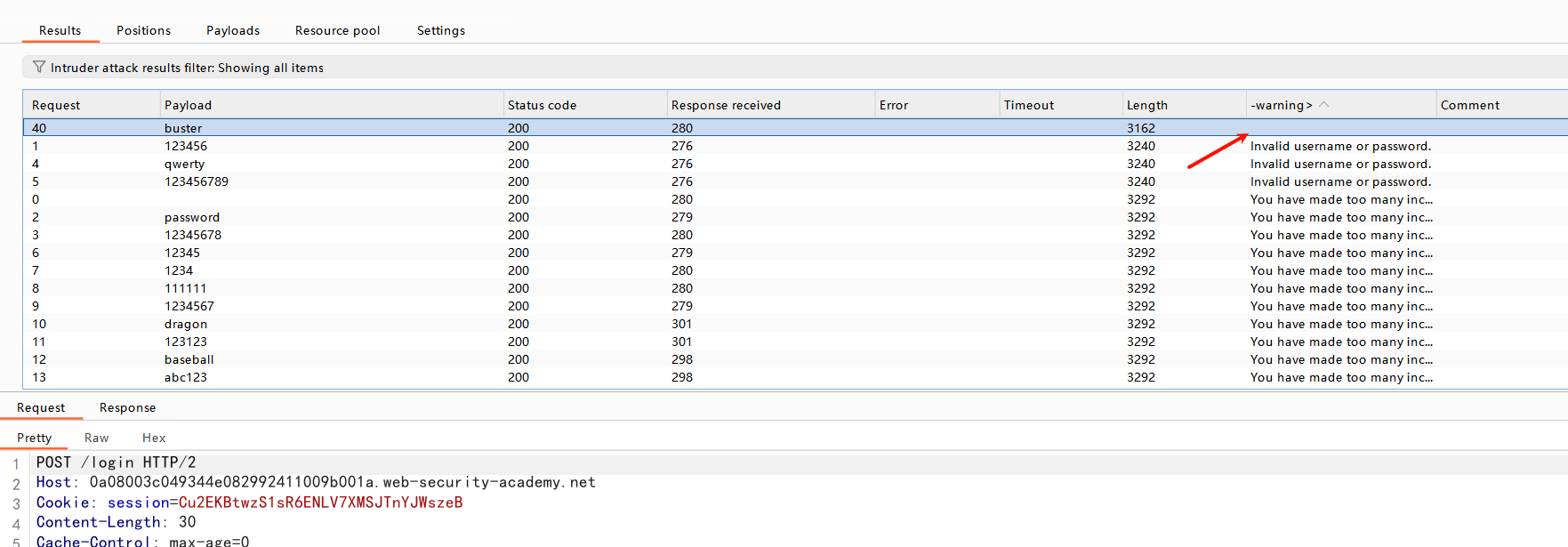
Task: Click the Comment column header
Action: tap(1469, 105)
